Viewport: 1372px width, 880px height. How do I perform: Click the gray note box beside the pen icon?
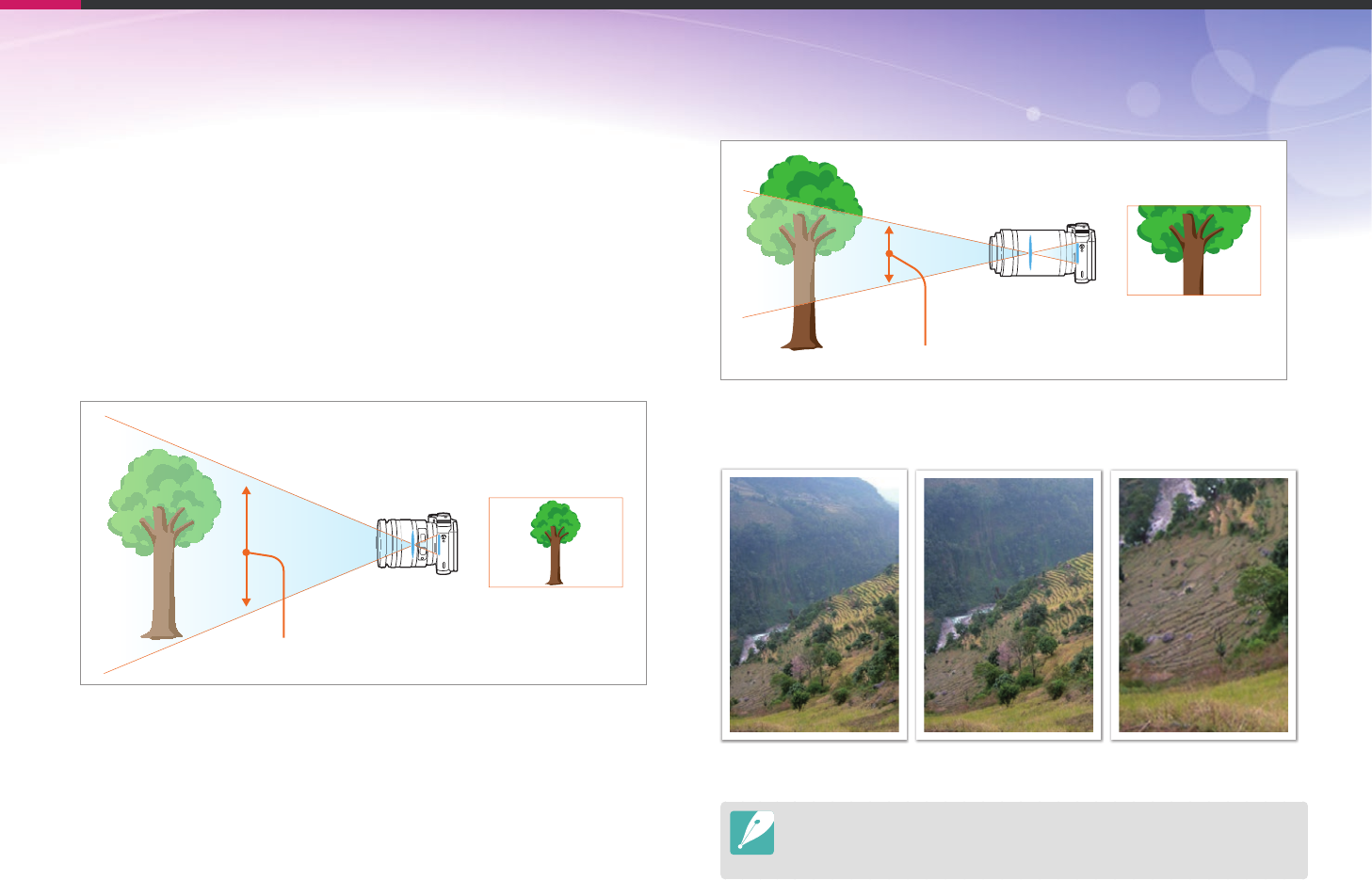pyautogui.click(x=1014, y=840)
